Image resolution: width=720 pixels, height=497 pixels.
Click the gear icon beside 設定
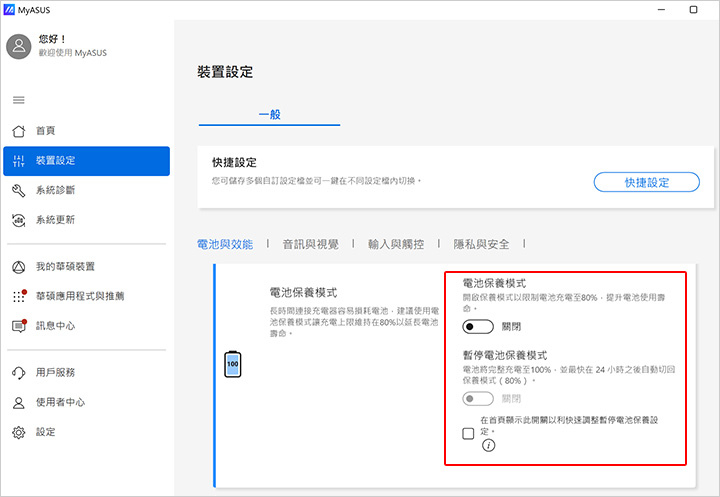(x=18, y=432)
